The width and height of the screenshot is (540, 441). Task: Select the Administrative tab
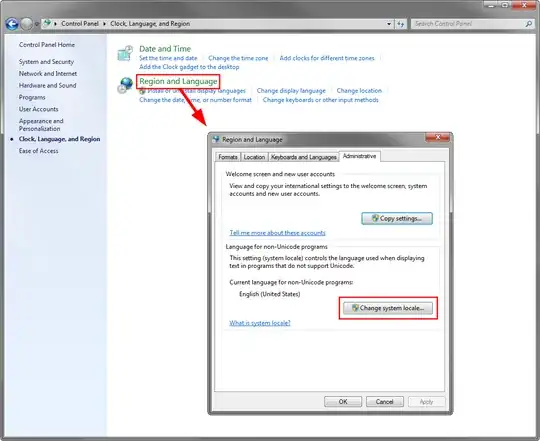coord(360,156)
